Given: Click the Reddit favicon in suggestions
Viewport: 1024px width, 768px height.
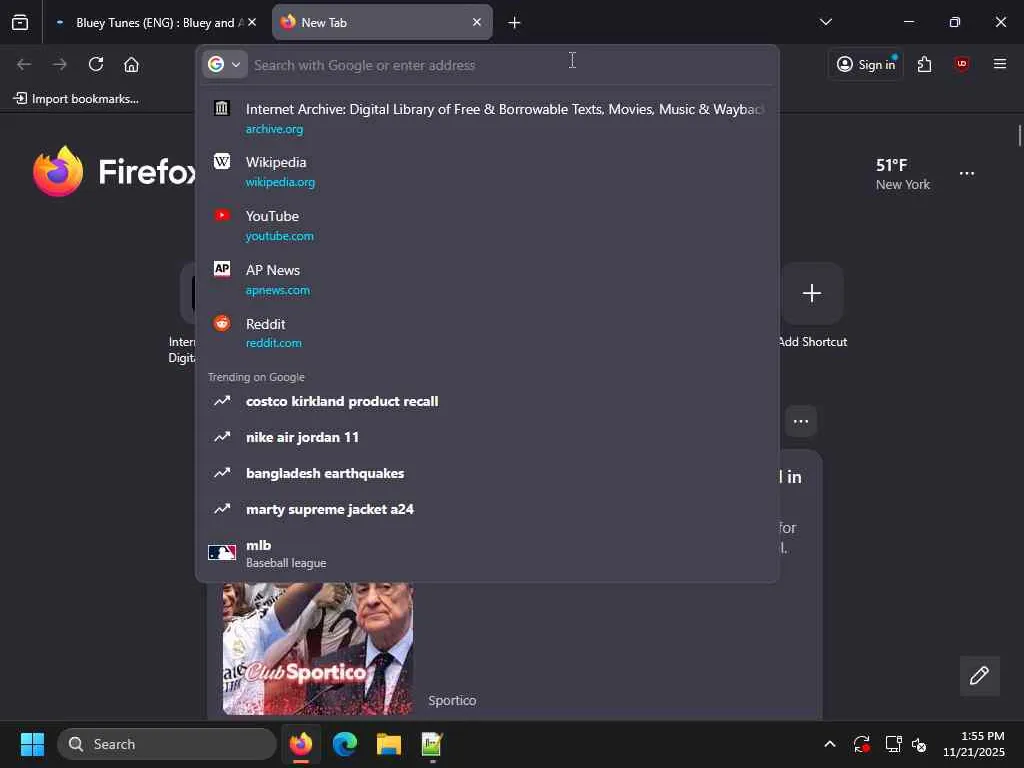Looking at the screenshot, I should (222, 323).
